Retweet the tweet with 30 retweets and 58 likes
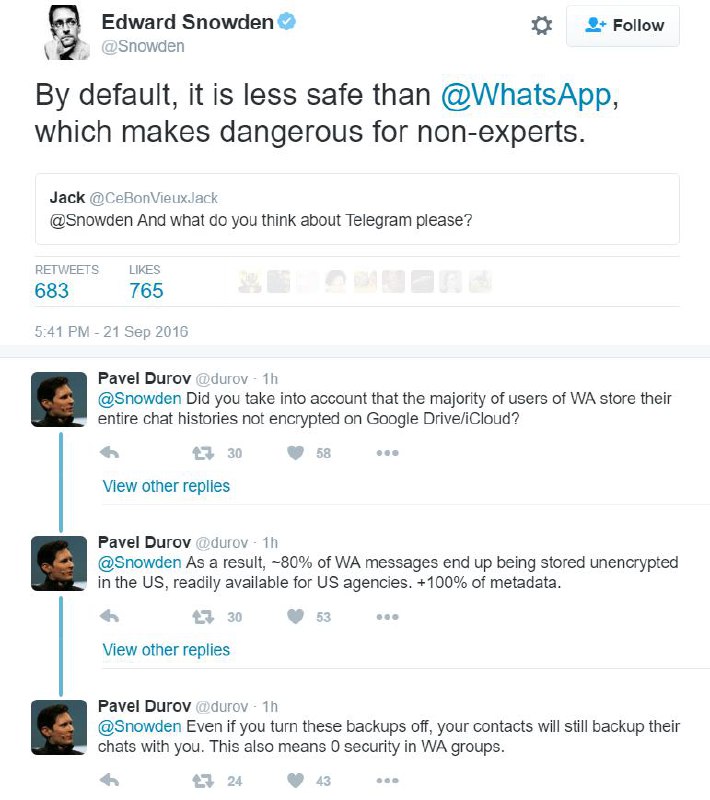The height and width of the screenshot is (800, 710). pos(202,453)
